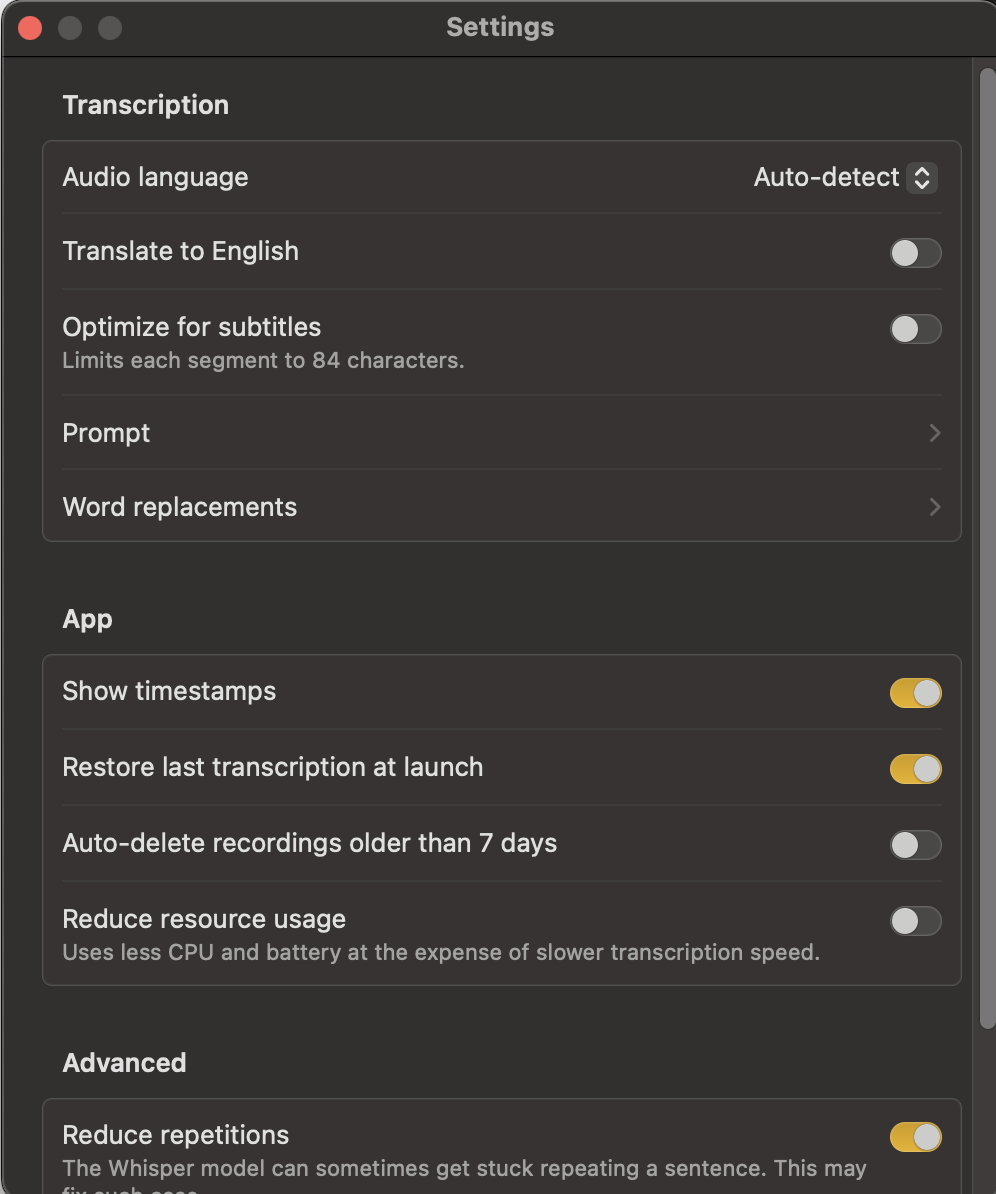Switch off Reduce repetitions toggle
Viewport: 996px width, 1194px height.
click(x=915, y=1137)
